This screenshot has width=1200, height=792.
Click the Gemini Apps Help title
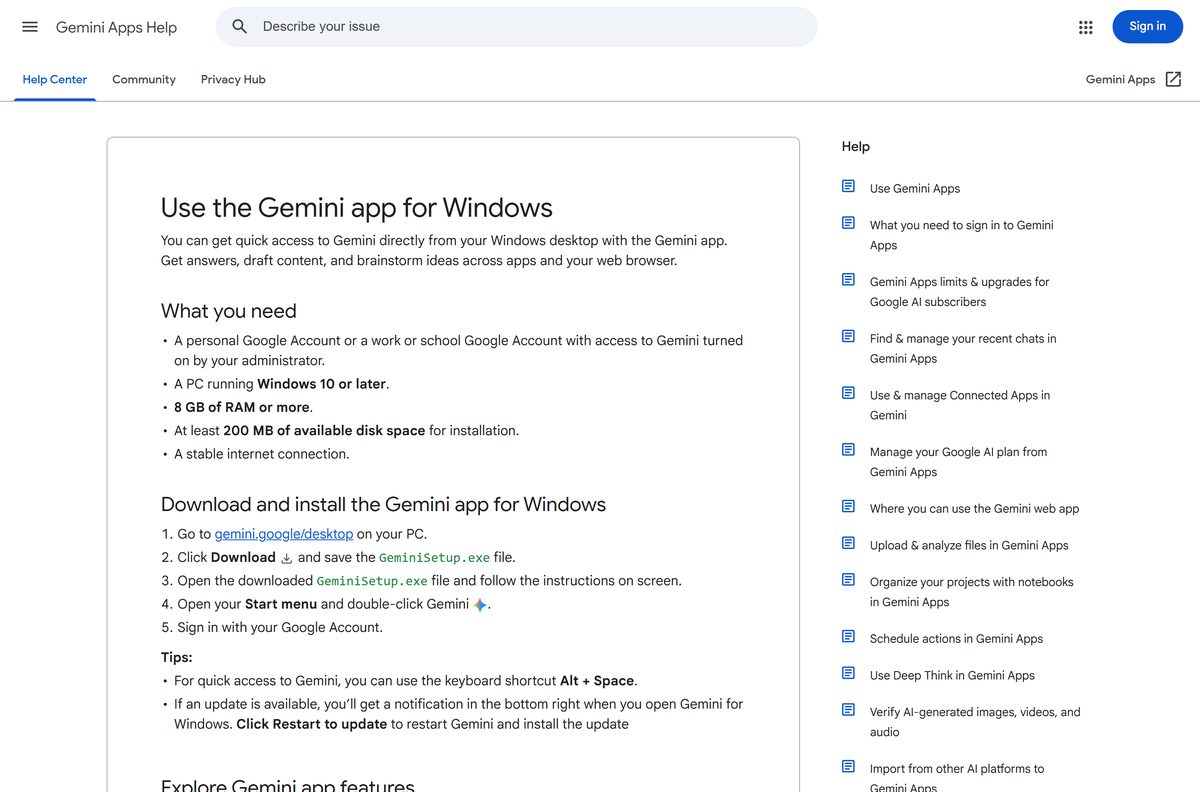[116, 27]
